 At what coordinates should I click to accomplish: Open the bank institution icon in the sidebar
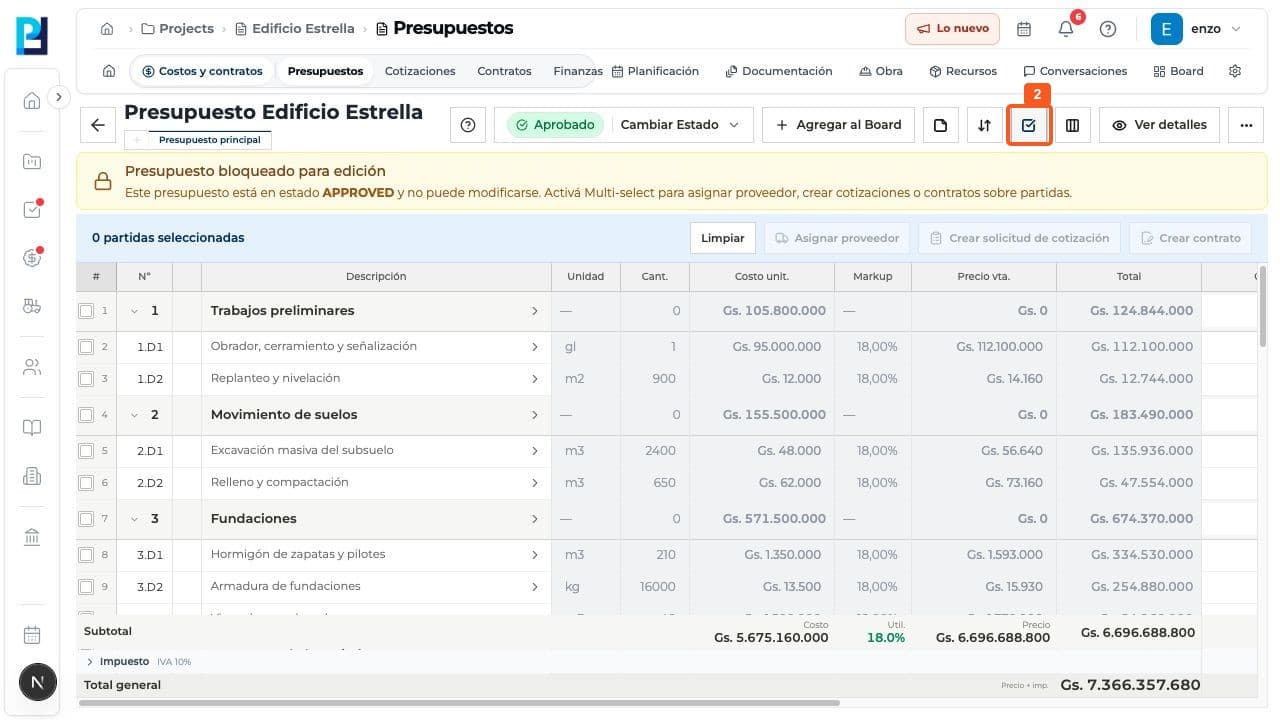[32, 538]
